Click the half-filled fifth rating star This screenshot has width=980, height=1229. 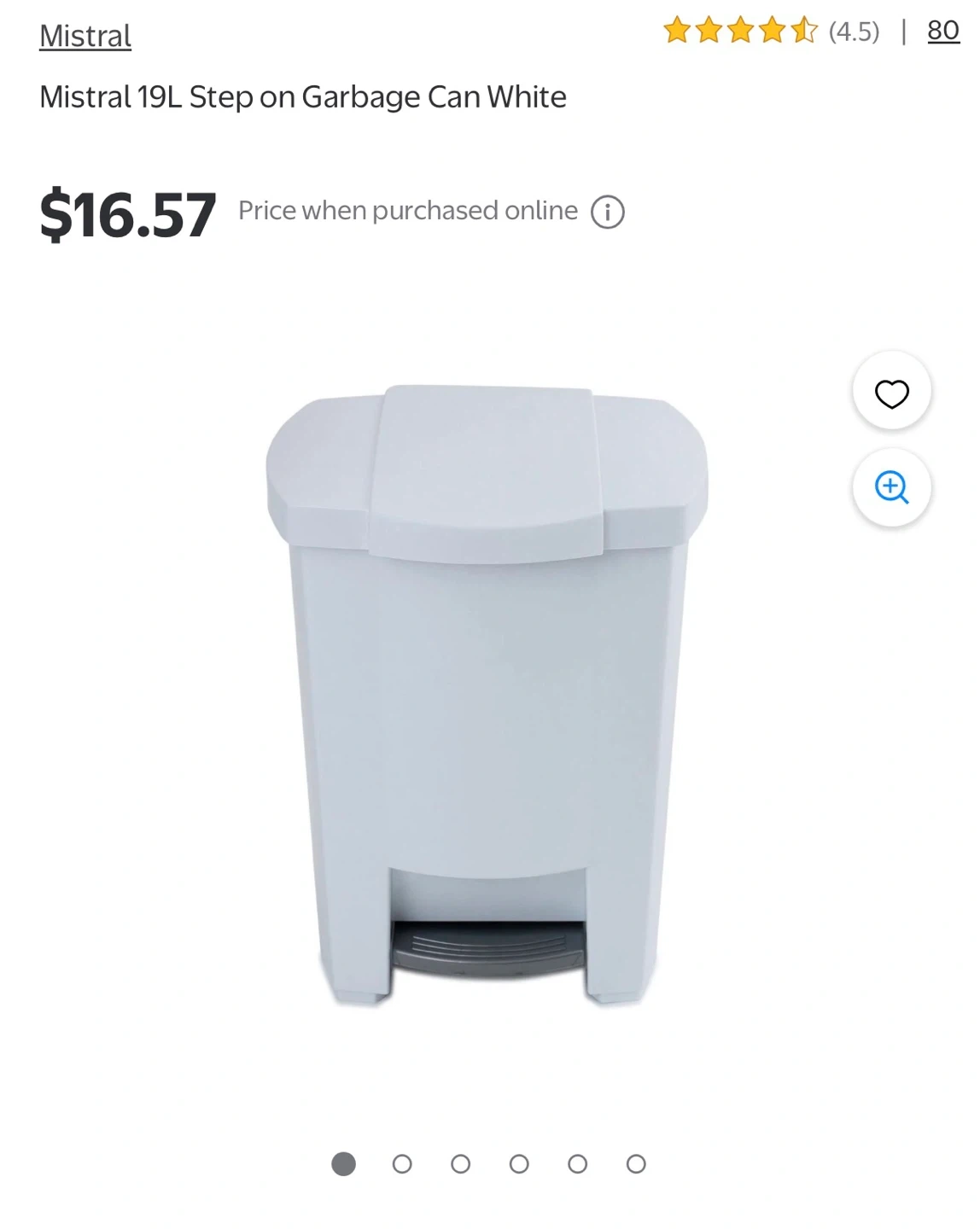tap(803, 31)
